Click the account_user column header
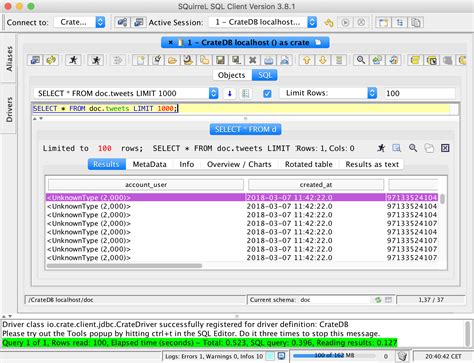 click(146, 185)
